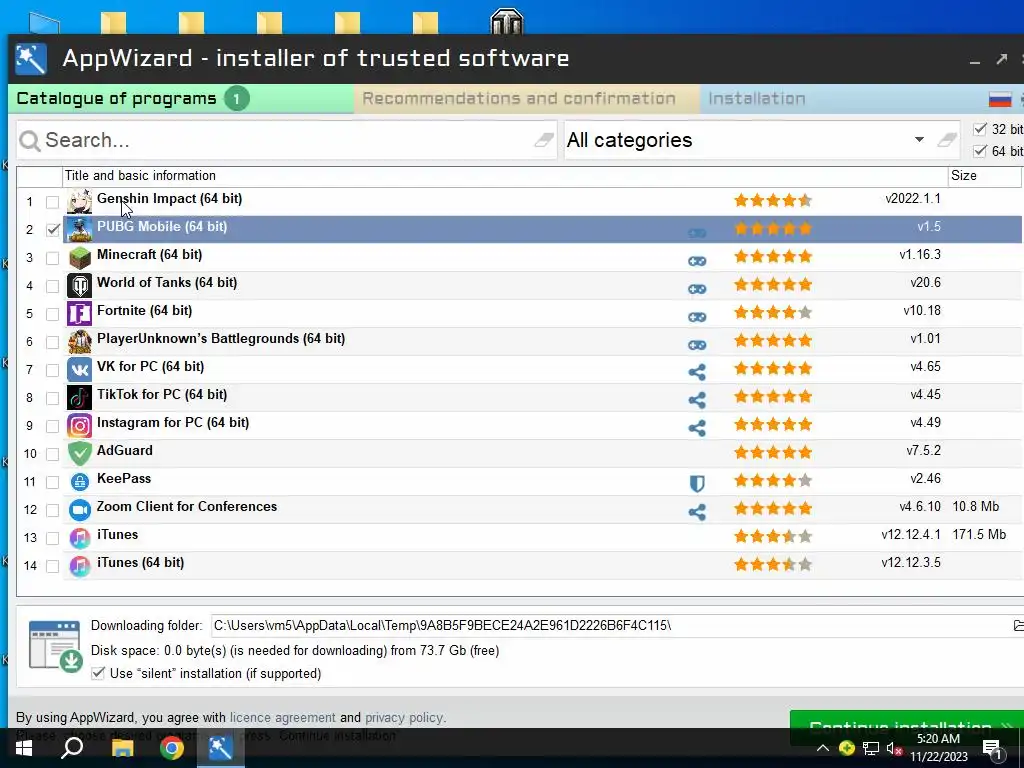Click the downloading folder path field
This screenshot has height=768, width=1024.
click(611, 626)
